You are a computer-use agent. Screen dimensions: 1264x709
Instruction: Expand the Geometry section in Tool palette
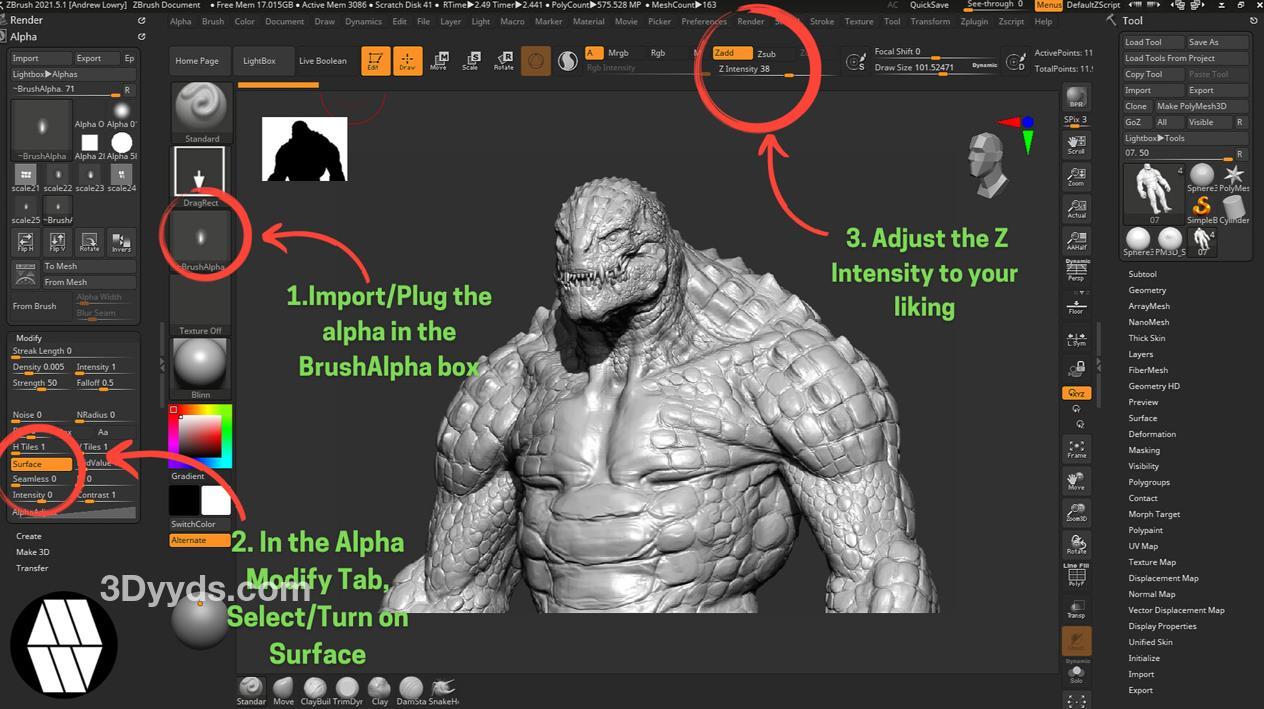(x=1147, y=290)
